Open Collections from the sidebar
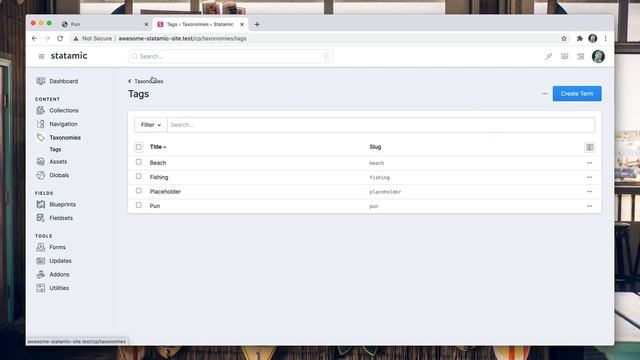This screenshot has height=360, width=640. pos(64,110)
